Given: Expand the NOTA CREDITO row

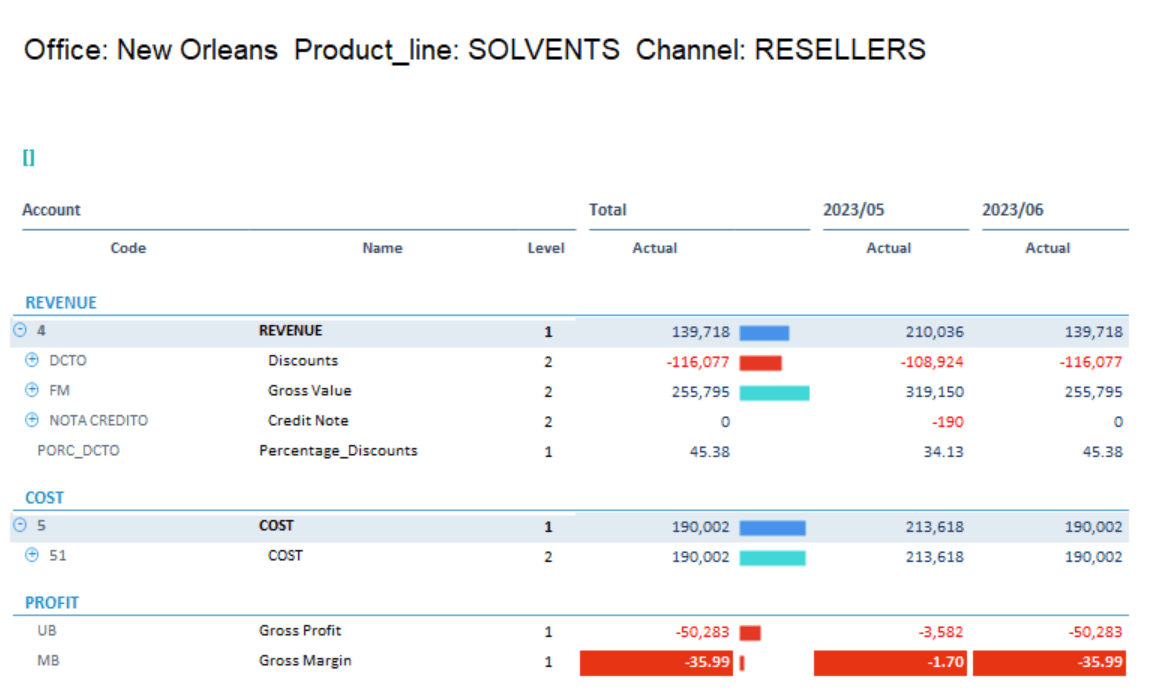Looking at the screenshot, I should (32, 420).
